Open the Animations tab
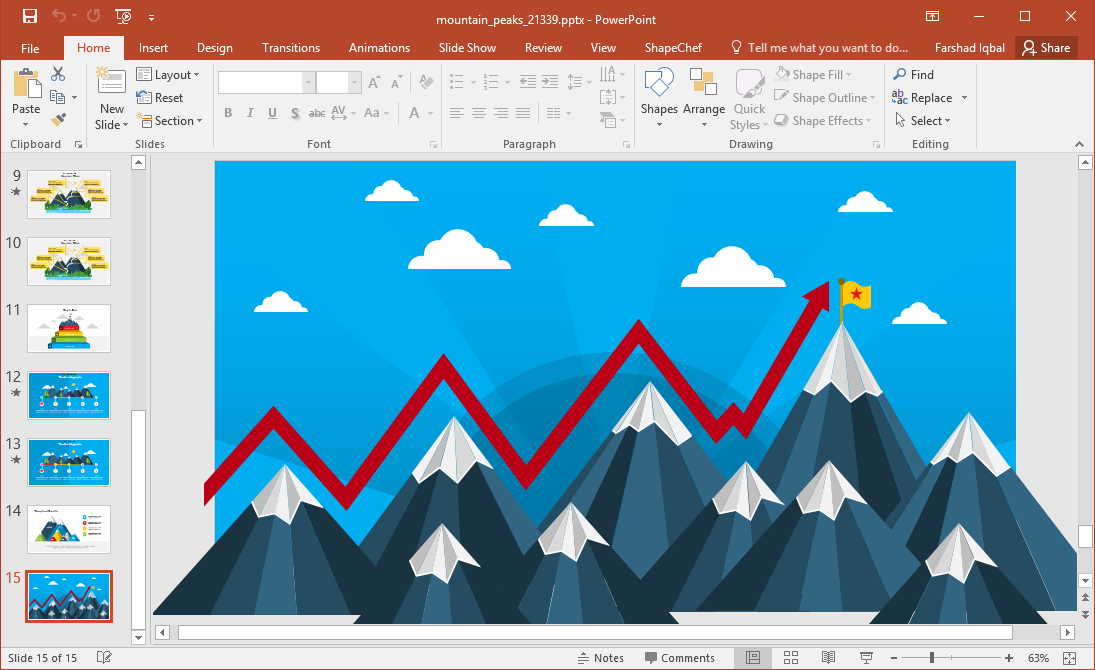Viewport: 1095px width, 670px height. click(379, 48)
